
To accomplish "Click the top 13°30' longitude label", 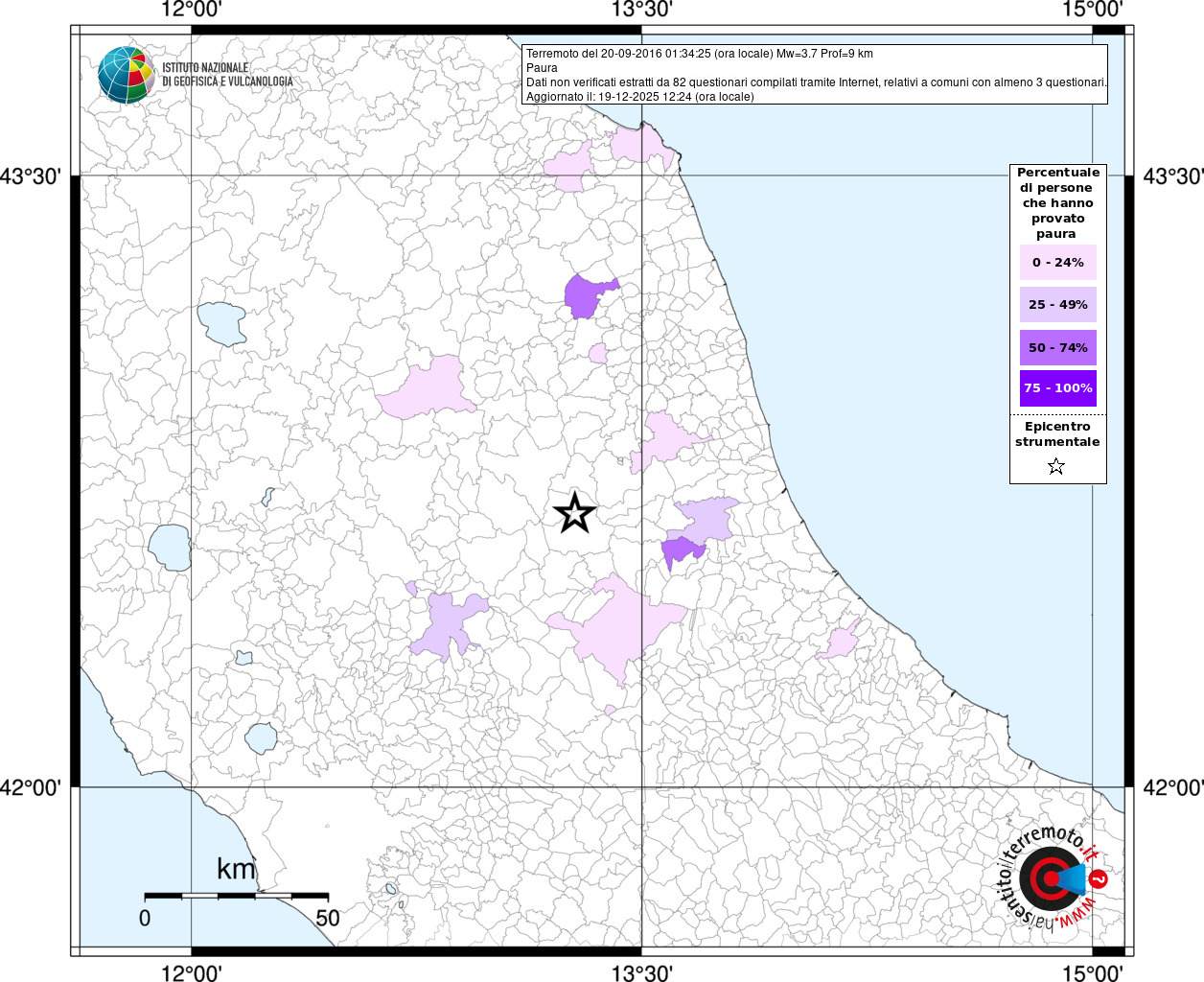I will click(642, 11).
